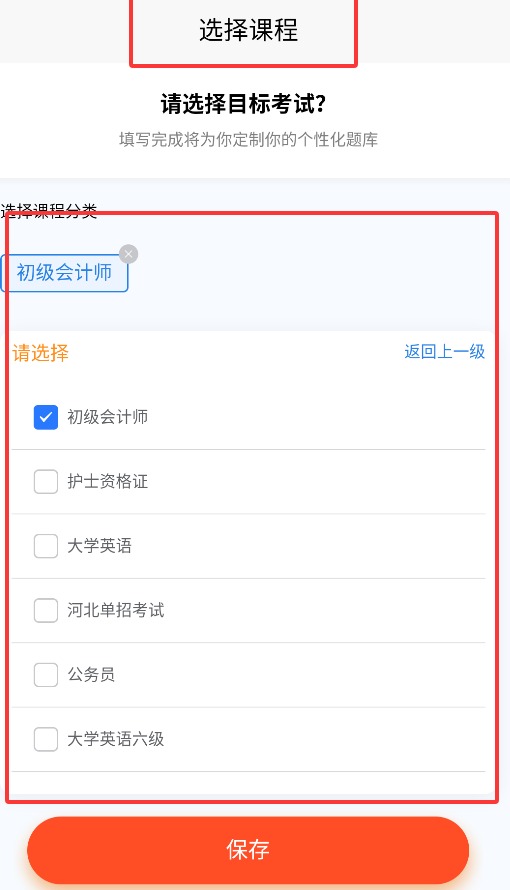Click the 请选择 orange label

point(40,353)
